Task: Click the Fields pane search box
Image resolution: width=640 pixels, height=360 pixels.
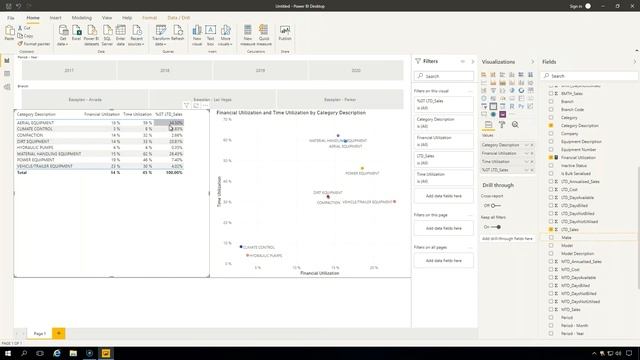Action: (x=589, y=76)
